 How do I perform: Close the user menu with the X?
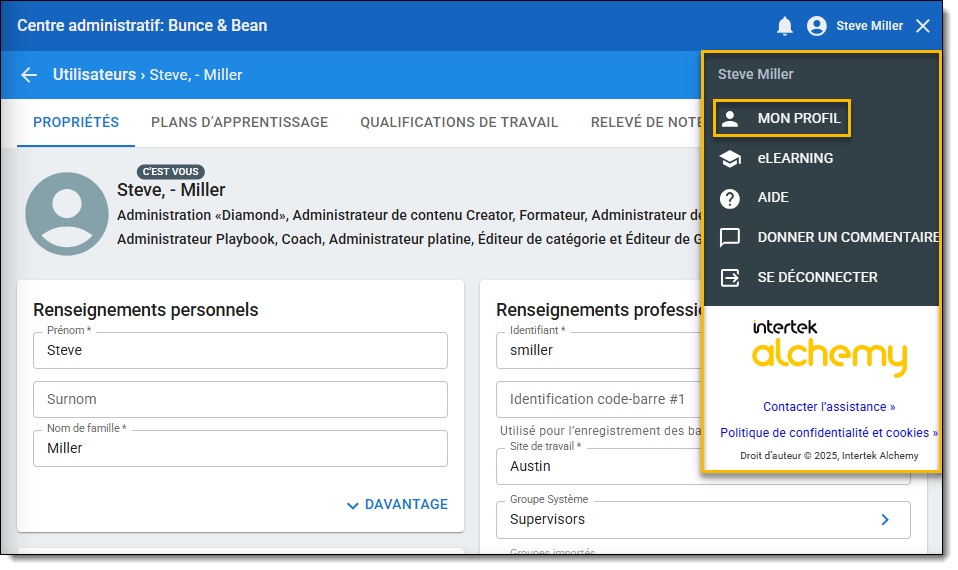(923, 26)
